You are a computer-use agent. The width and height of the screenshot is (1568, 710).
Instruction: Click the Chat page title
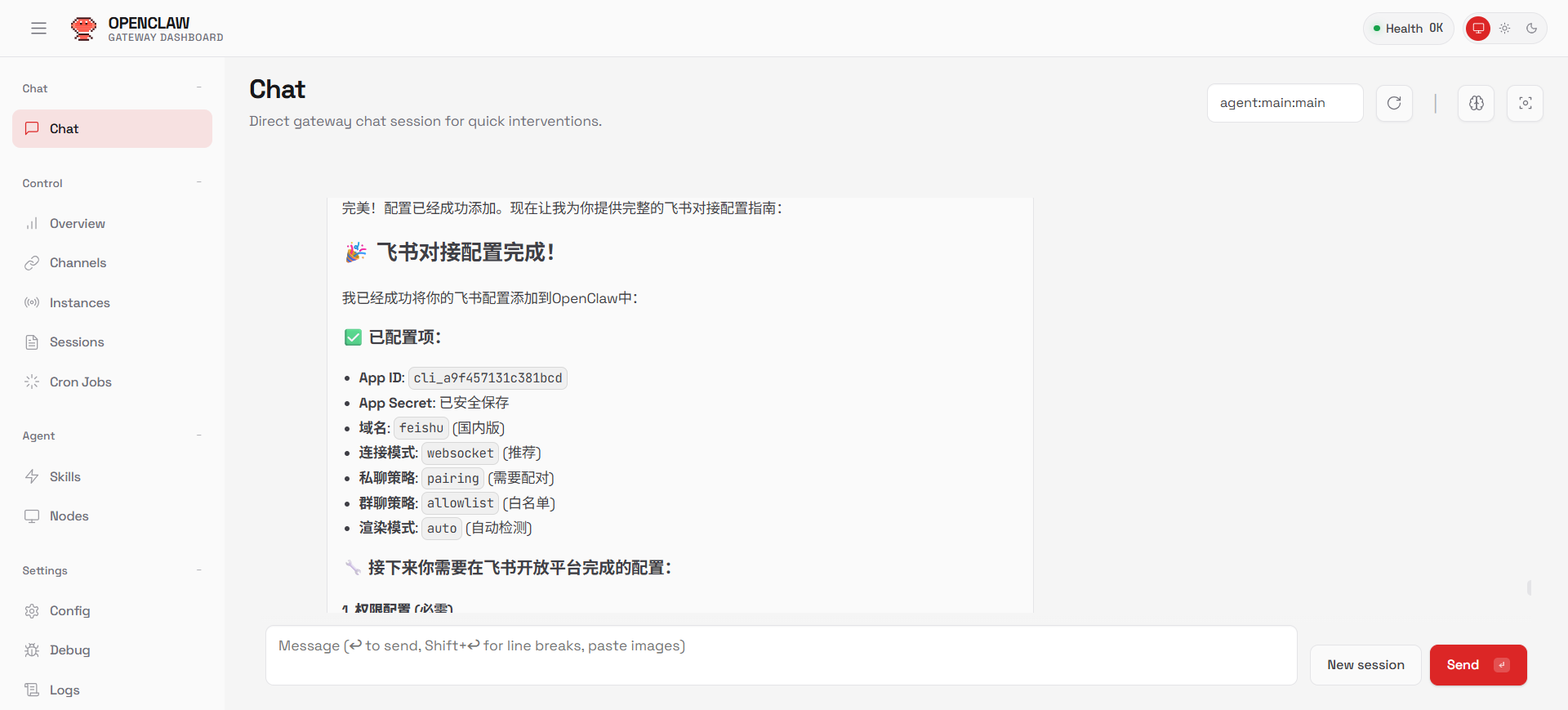coord(278,89)
